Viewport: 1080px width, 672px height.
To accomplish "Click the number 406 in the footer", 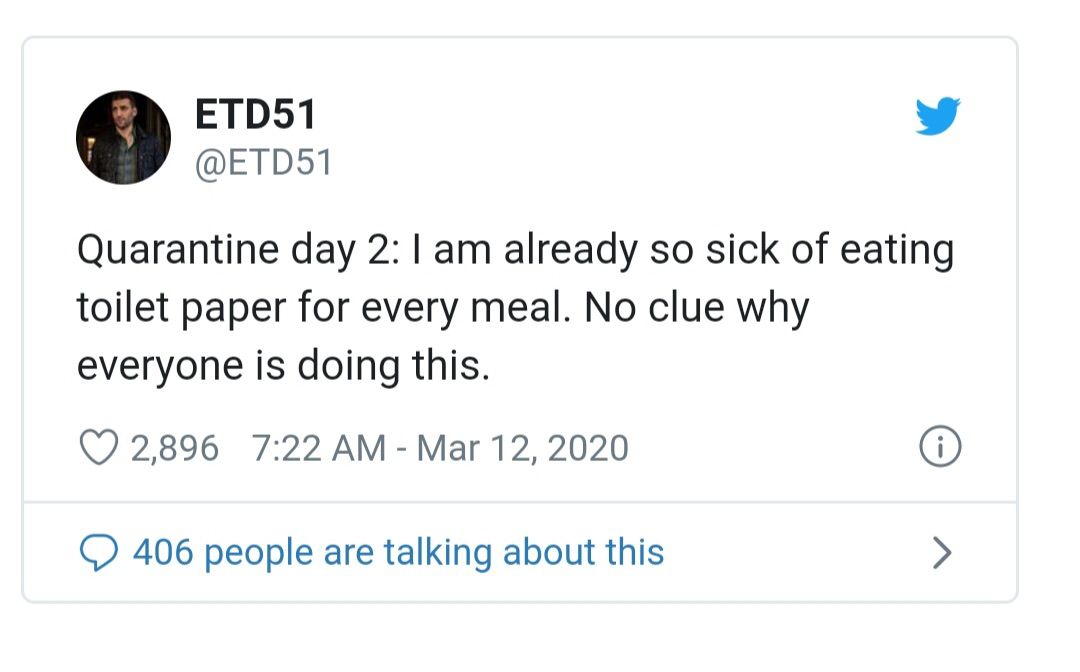I will click(163, 552).
